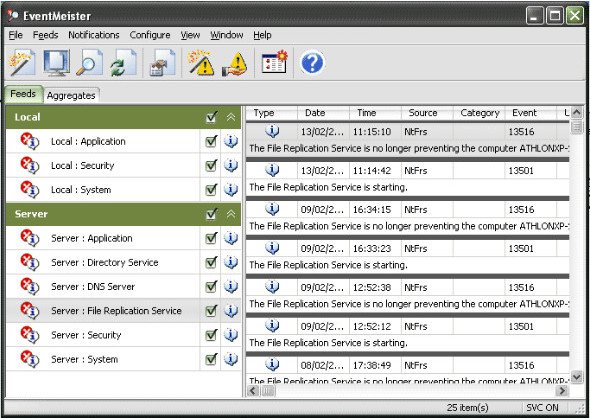This screenshot has width=590, height=418.
Task: Click the computer monitor toolbar icon
Action: coord(57,62)
